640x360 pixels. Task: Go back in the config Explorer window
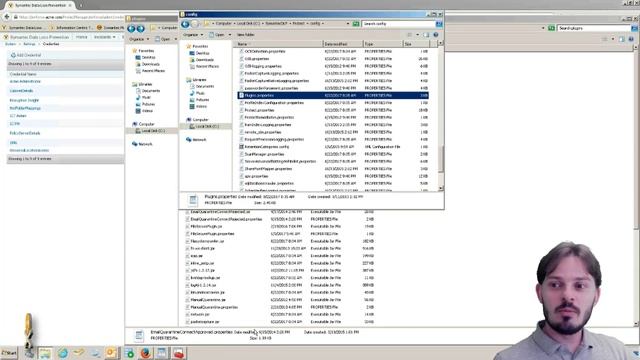point(185,24)
